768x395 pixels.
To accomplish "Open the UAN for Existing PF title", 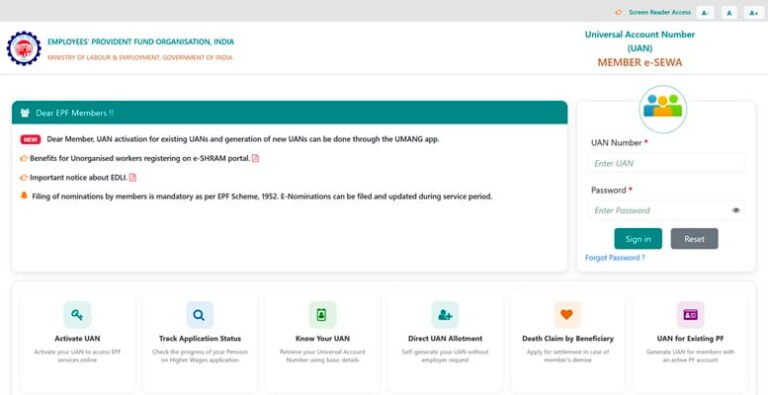I will click(690, 339).
